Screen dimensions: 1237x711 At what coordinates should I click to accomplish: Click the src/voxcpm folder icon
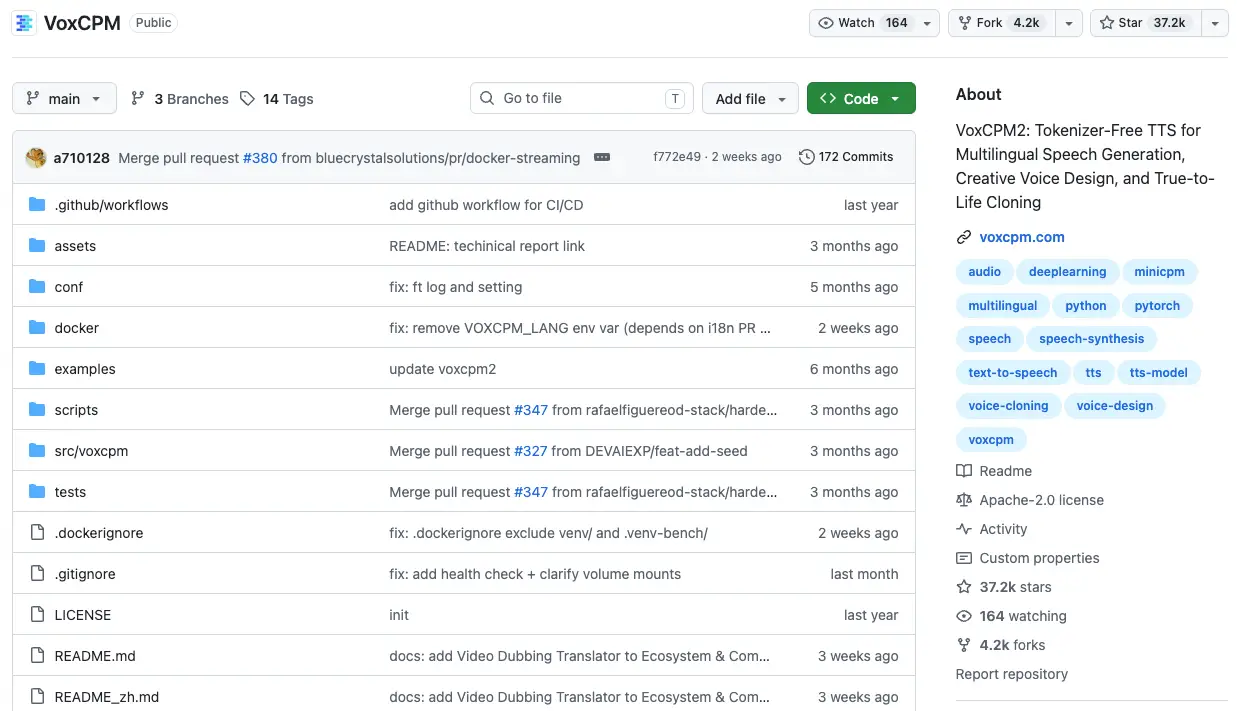37,451
